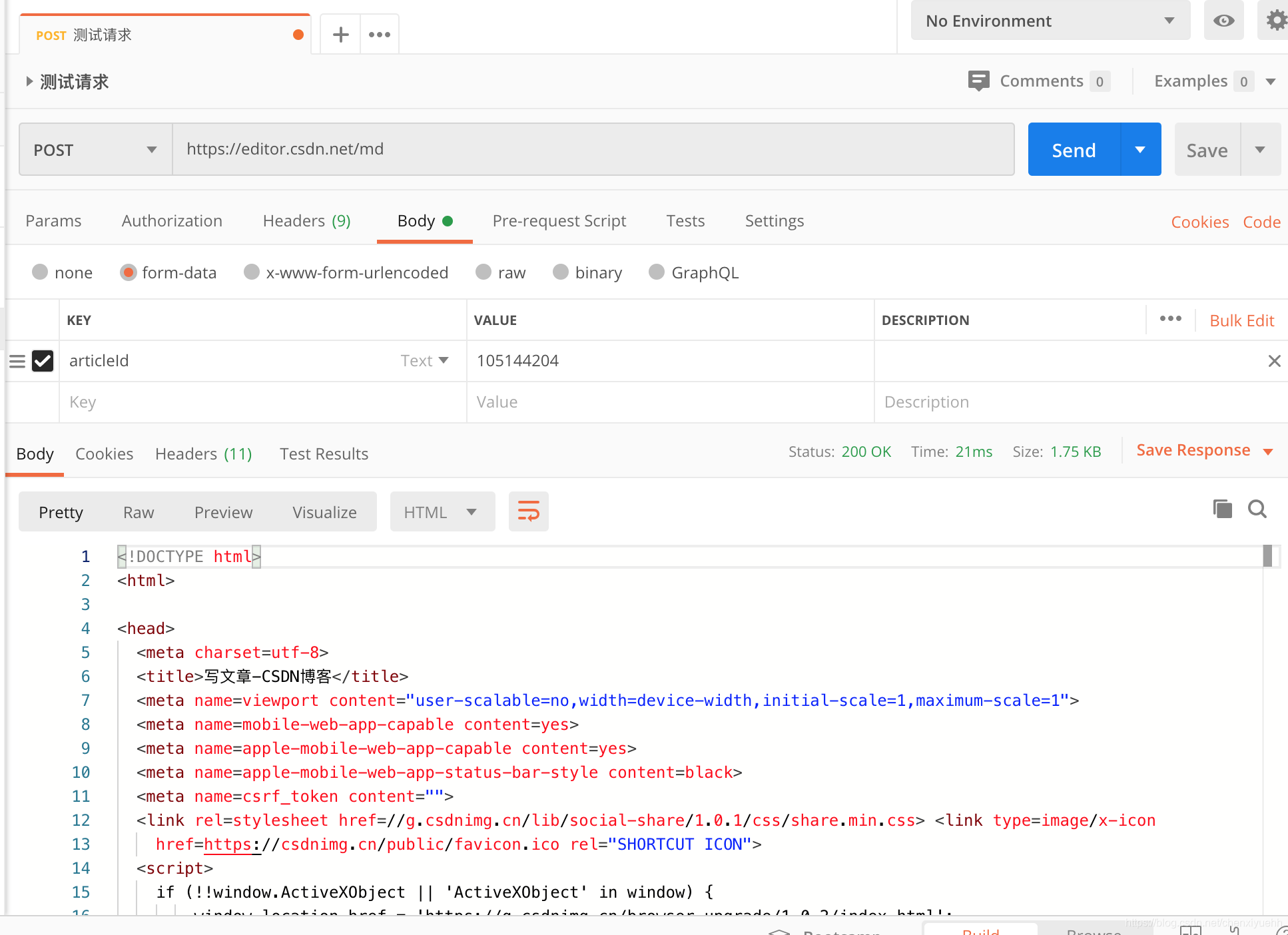Click the 200 OK status text

point(866,452)
